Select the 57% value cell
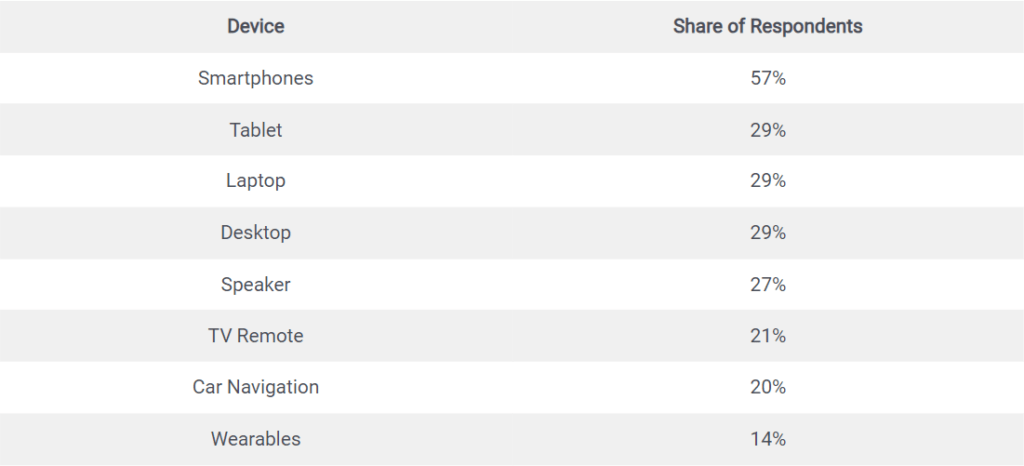The height and width of the screenshot is (466, 1024). coord(767,78)
